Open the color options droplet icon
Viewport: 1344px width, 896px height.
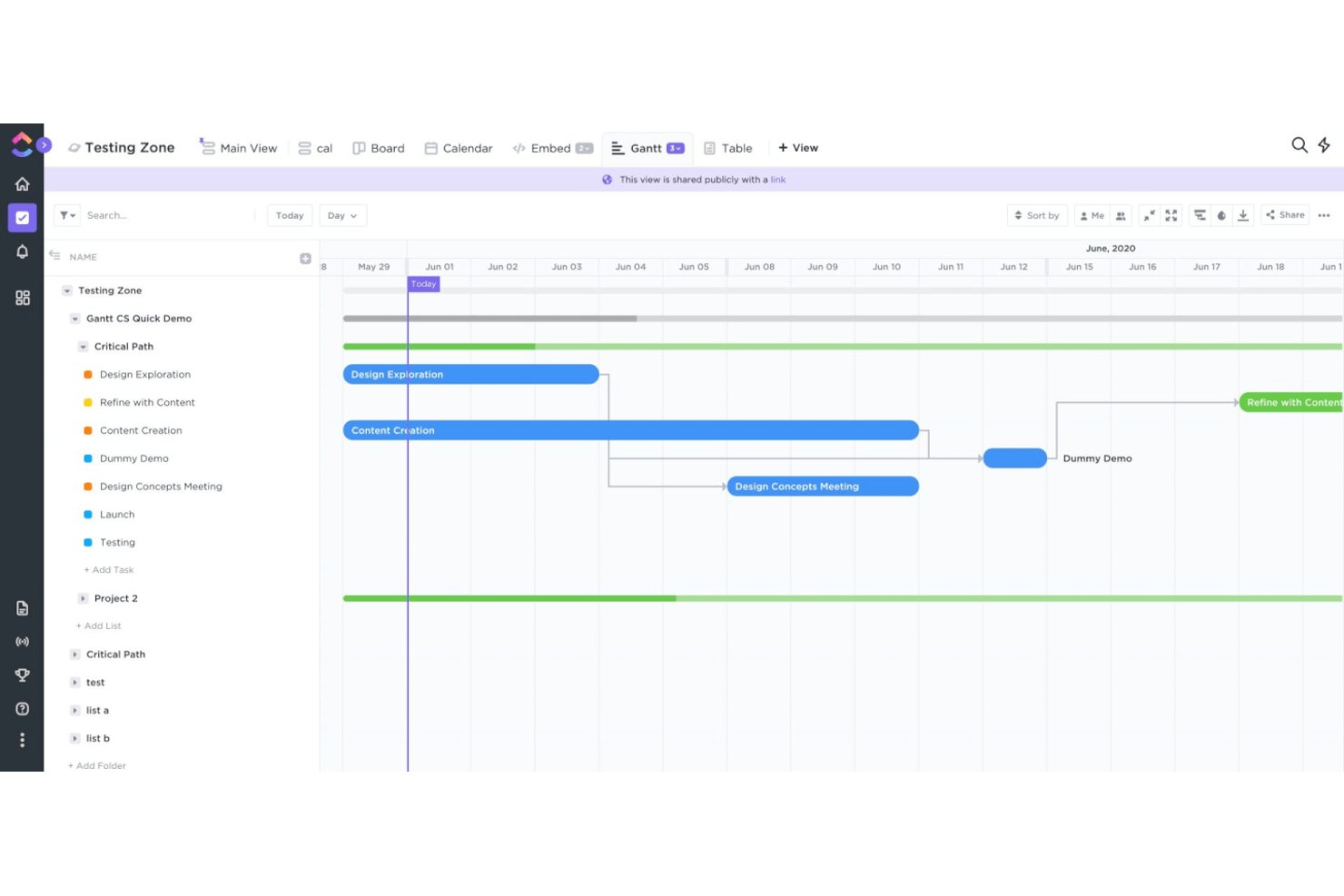tap(1221, 216)
